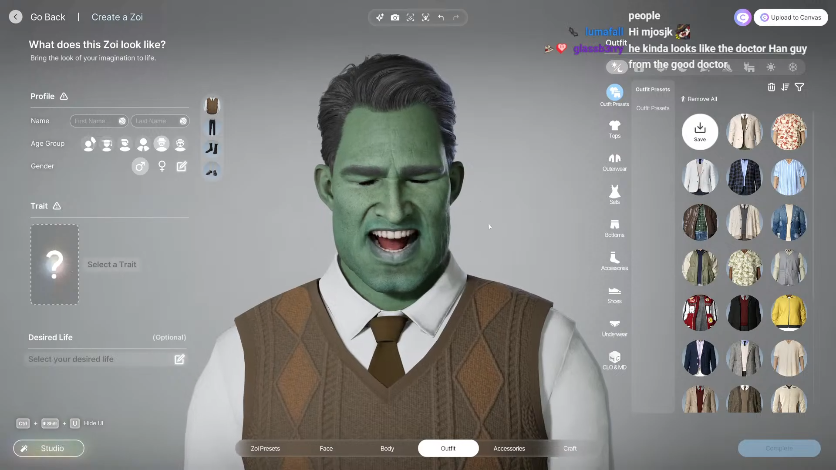Select the male gender option
The width and height of the screenshot is (836, 470).
[x=141, y=166]
